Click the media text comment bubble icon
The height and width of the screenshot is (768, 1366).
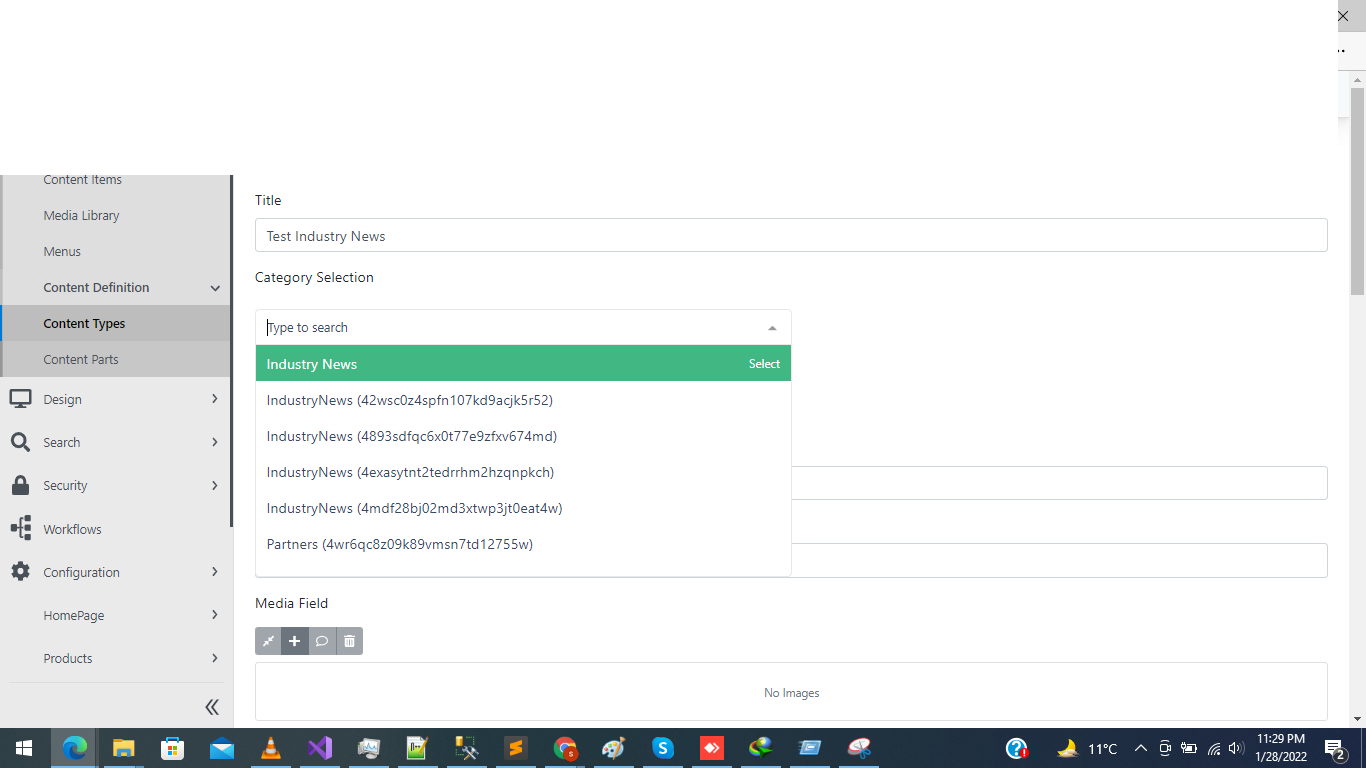pos(322,641)
